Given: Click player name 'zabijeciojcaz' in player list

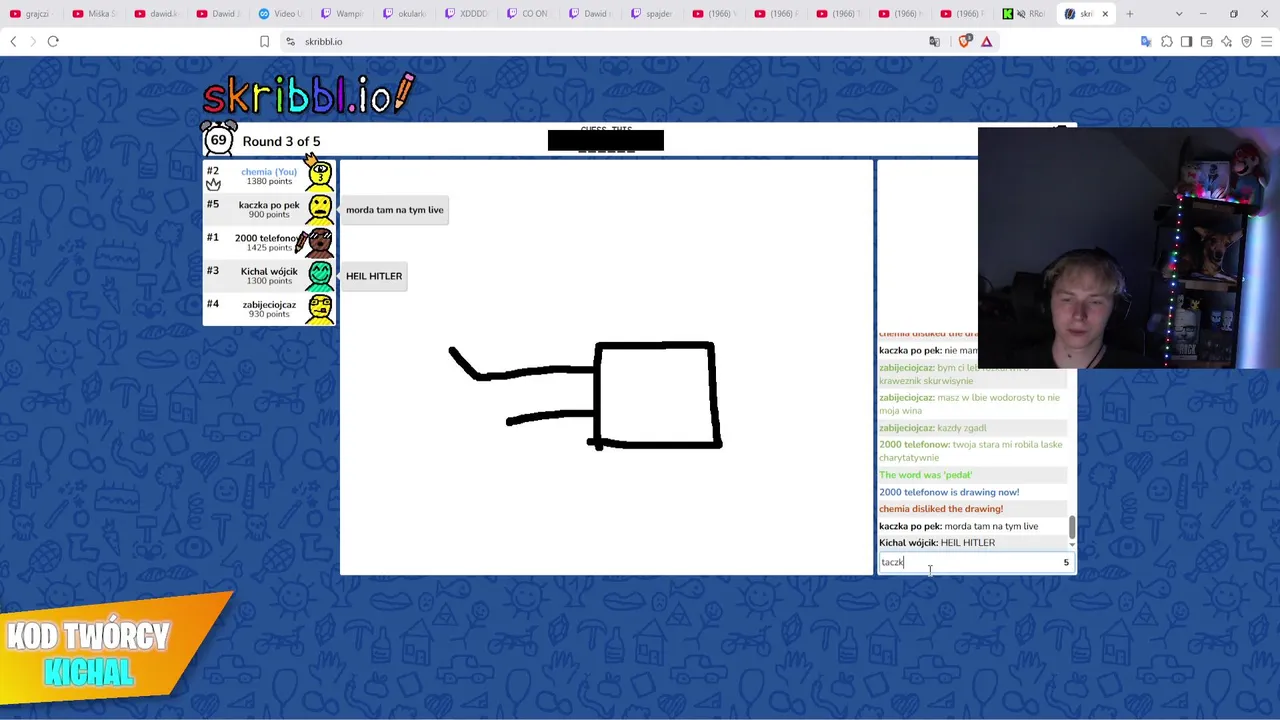Looking at the screenshot, I should point(269,304).
